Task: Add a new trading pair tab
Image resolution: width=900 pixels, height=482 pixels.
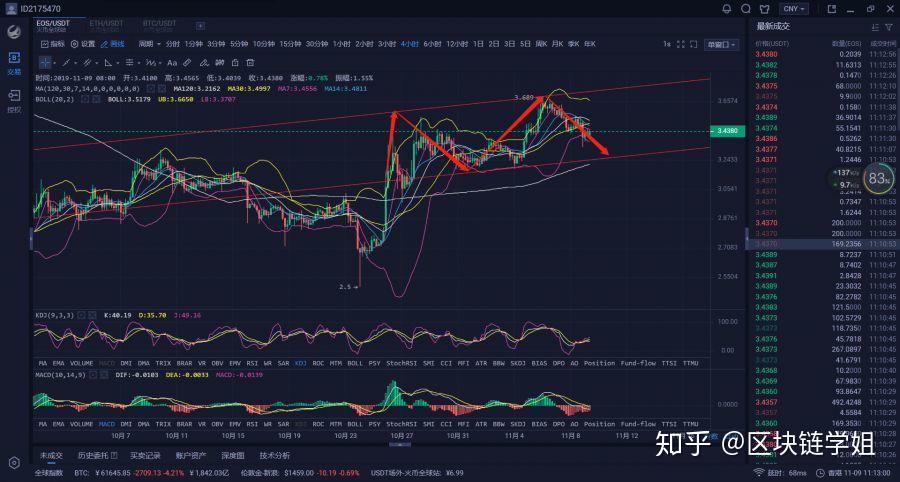Action: click(201, 25)
